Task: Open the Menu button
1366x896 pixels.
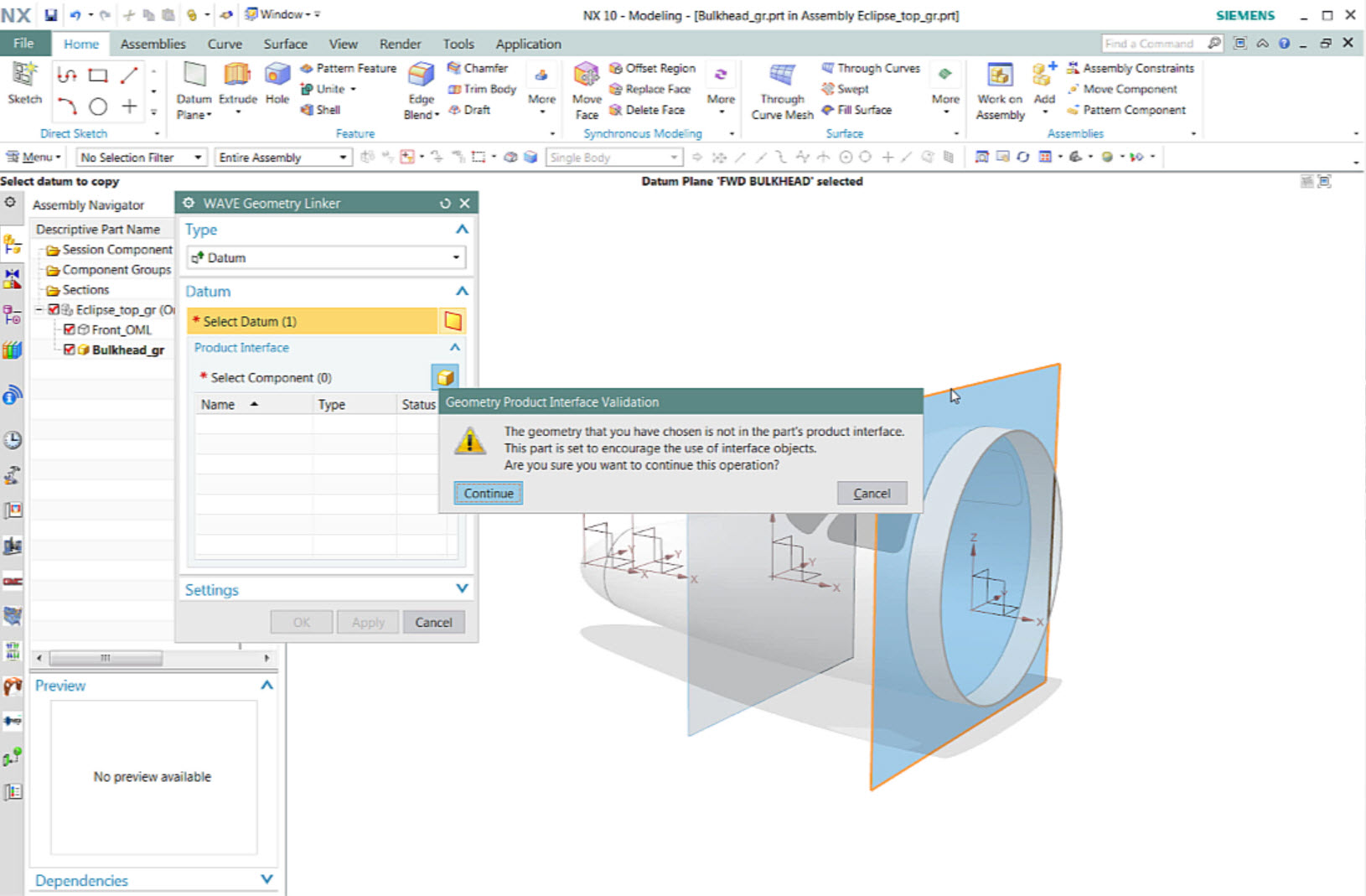Action: coord(33,157)
